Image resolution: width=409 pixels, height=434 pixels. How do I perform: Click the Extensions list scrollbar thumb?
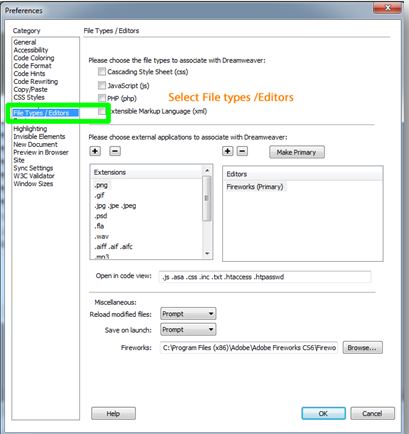[207, 198]
